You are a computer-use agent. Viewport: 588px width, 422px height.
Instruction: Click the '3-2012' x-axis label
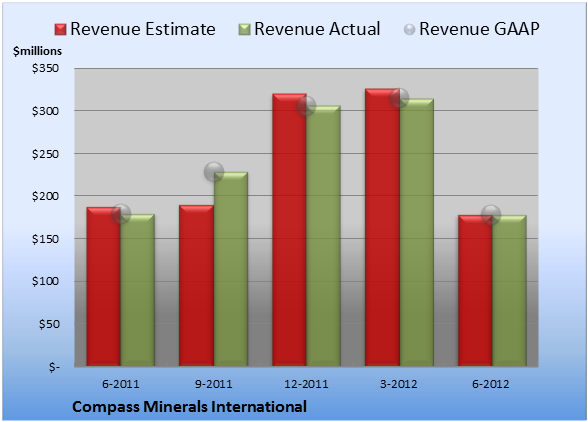399,384
